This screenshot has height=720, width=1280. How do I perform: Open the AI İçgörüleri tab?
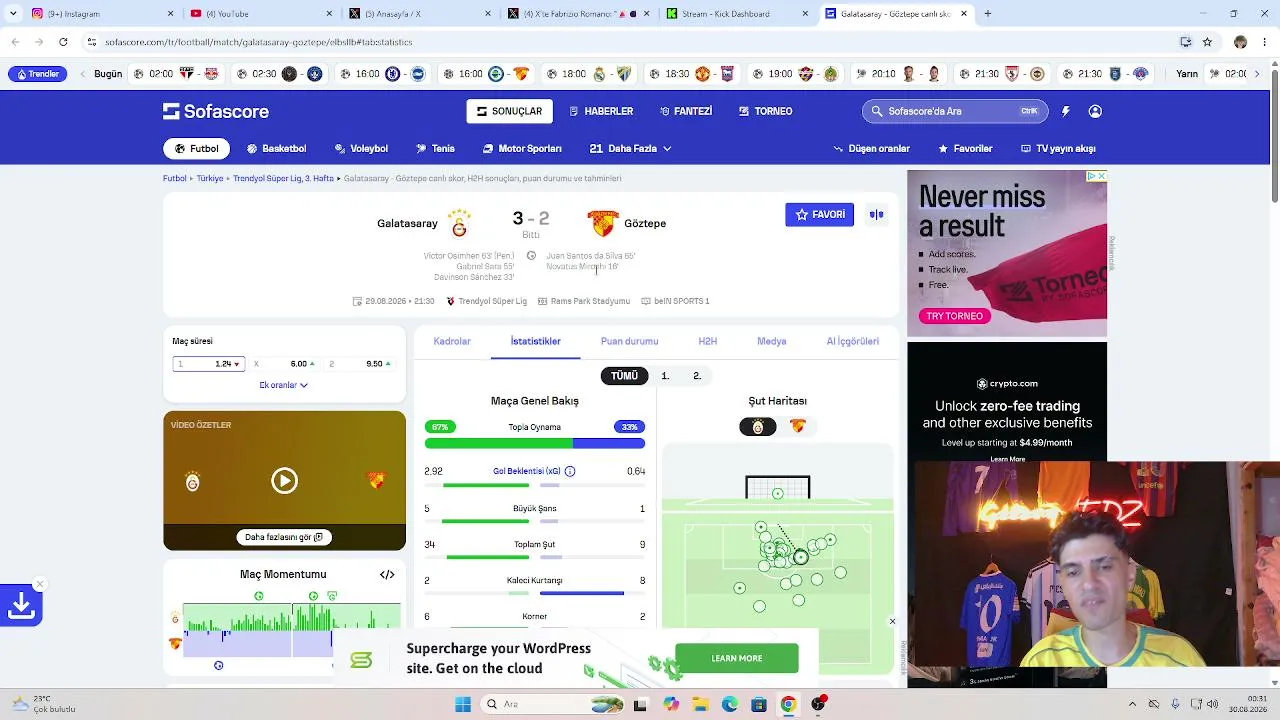pyautogui.click(x=853, y=341)
